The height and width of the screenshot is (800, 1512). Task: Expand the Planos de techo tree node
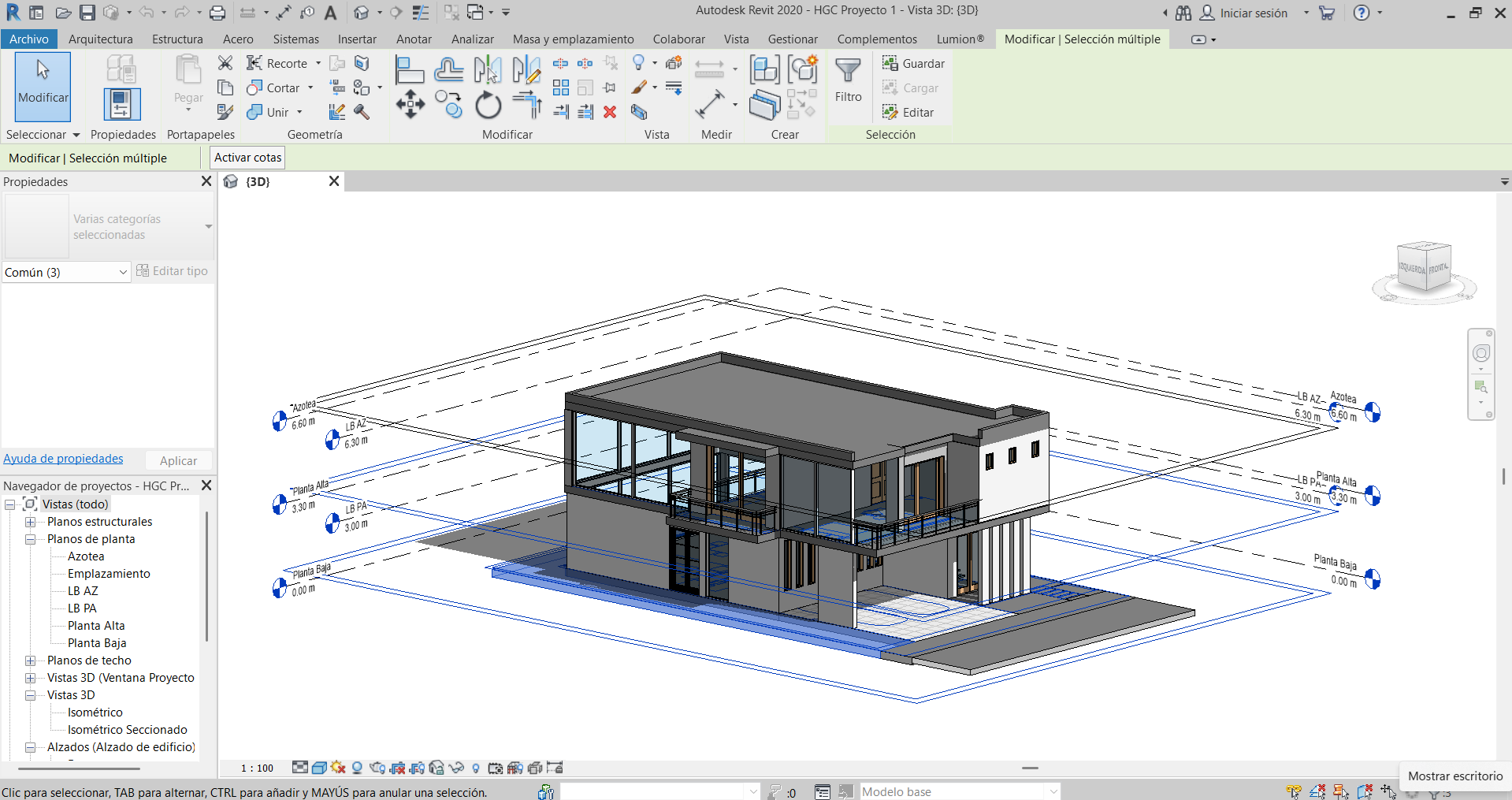(31, 660)
